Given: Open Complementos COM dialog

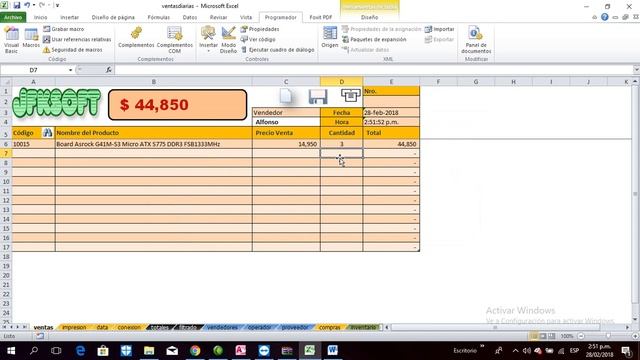Looking at the screenshot, I should 175,40.
